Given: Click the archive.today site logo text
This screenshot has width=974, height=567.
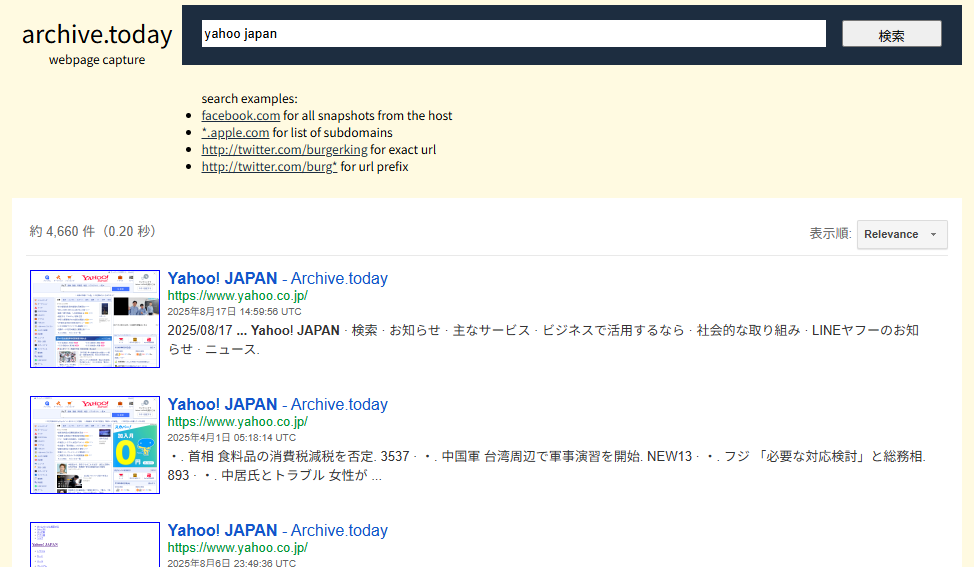Looking at the screenshot, I should pos(97,35).
